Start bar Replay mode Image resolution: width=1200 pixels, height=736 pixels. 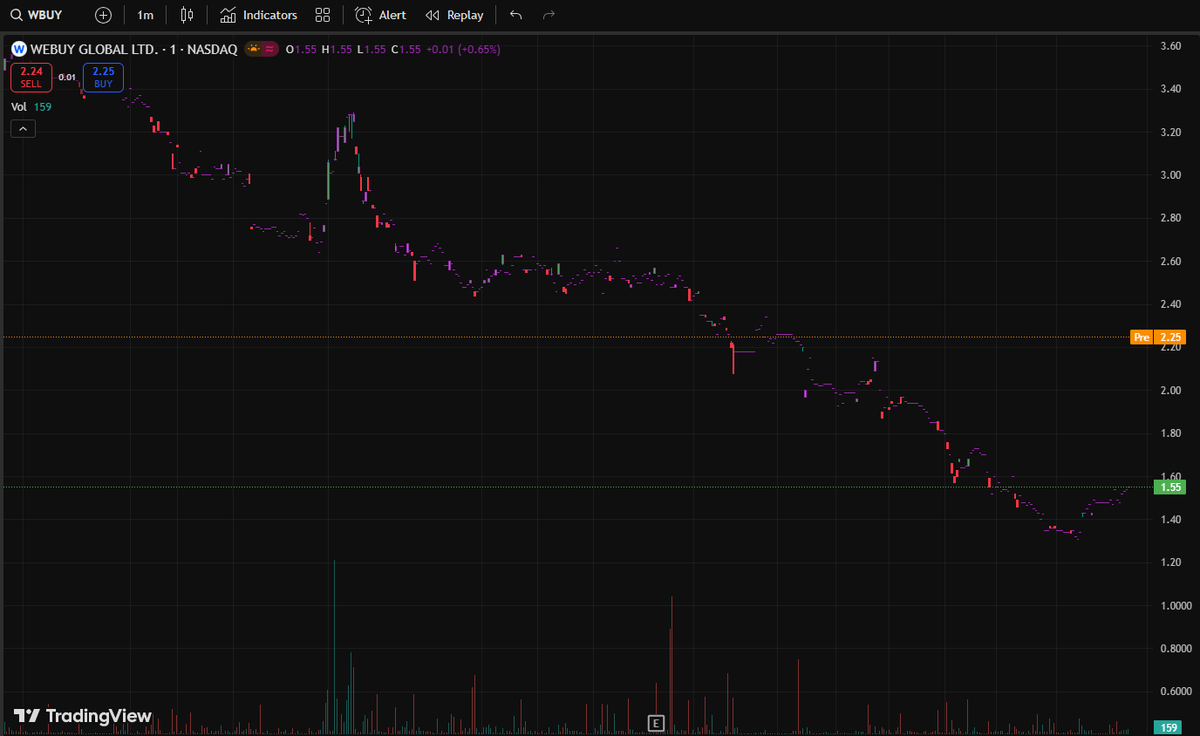454,15
